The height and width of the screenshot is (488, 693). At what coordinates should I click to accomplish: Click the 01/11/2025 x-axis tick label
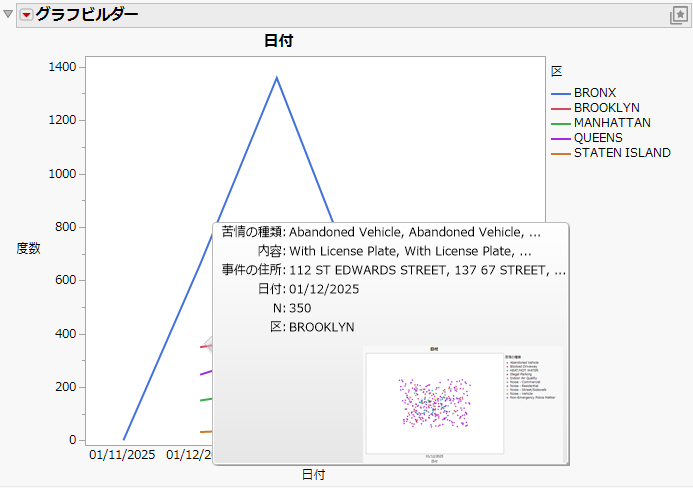click(122, 455)
